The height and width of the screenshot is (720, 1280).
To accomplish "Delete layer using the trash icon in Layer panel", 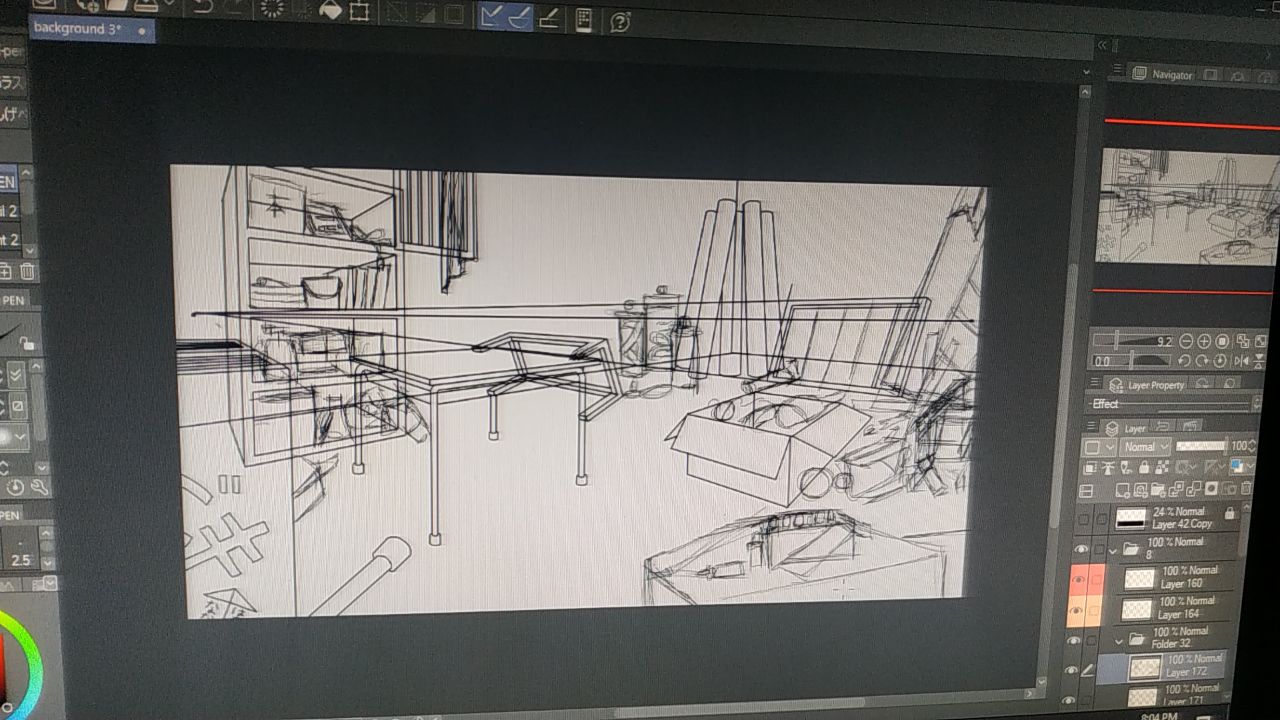I will tap(1245, 489).
